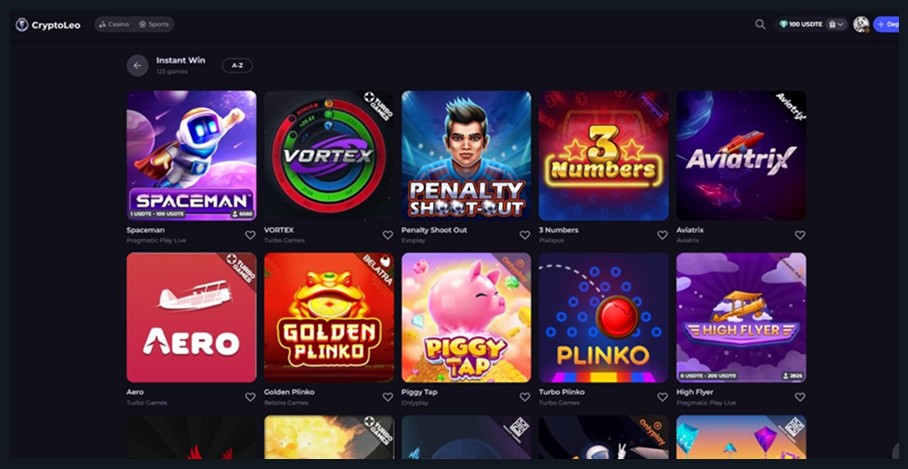908x469 pixels.
Task: Click the Deposit button
Action: (x=887, y=24)
